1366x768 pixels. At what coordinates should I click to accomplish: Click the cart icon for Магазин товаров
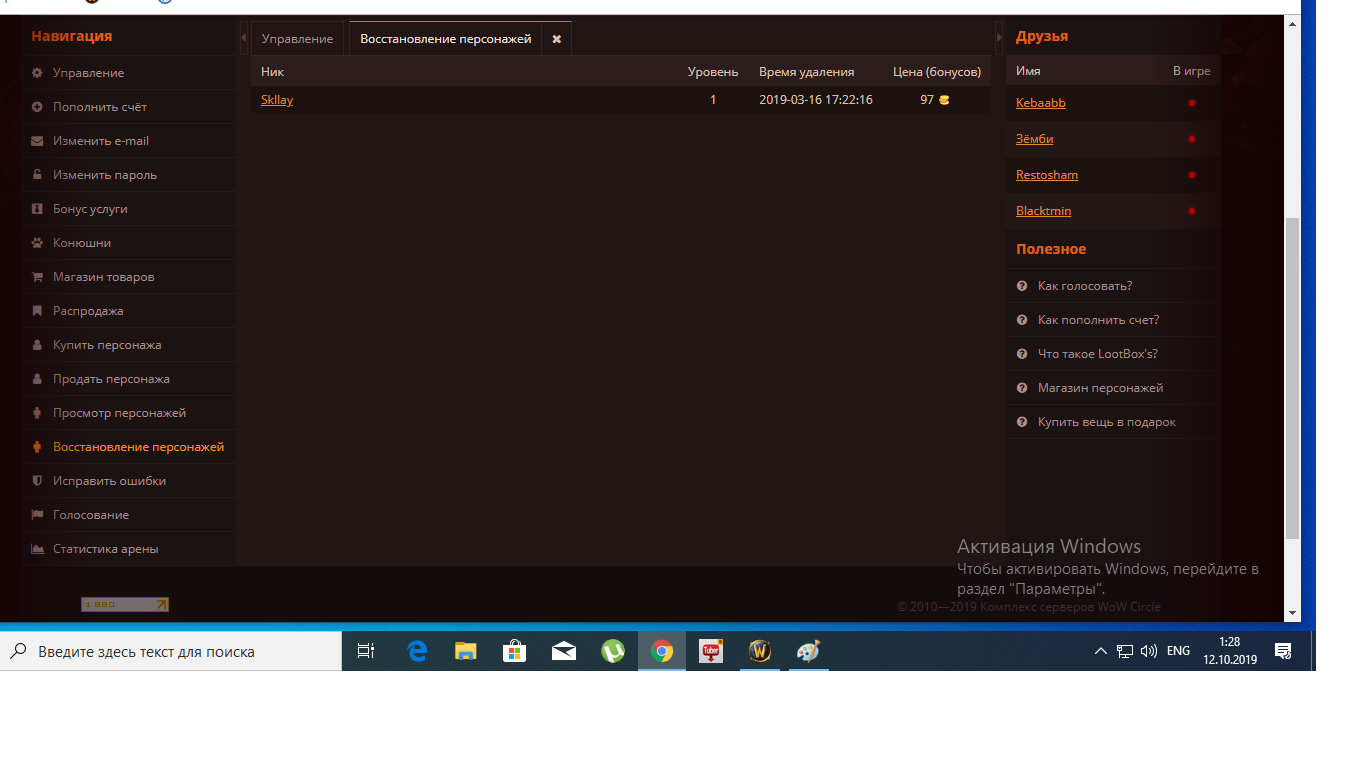37,277
